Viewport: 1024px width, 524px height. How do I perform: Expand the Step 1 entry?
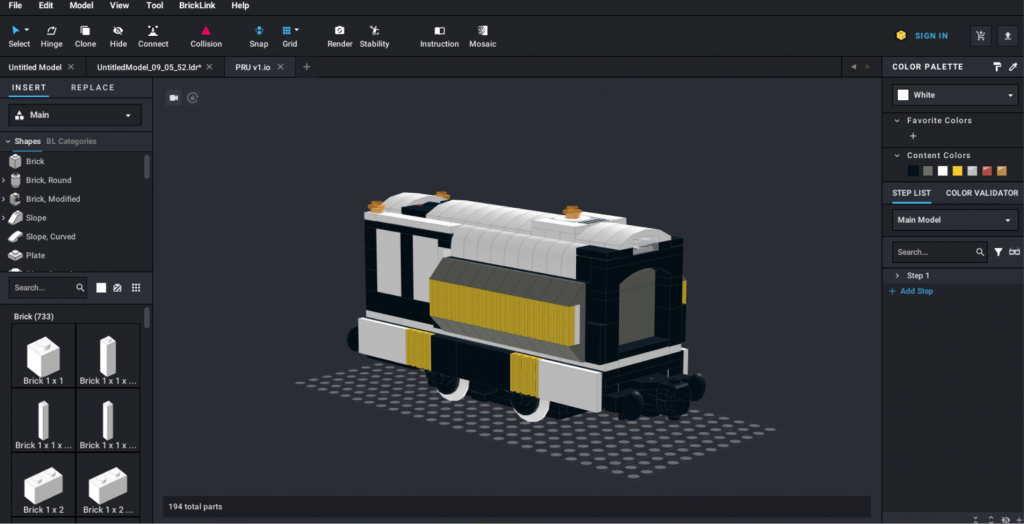tap(897, 275)
